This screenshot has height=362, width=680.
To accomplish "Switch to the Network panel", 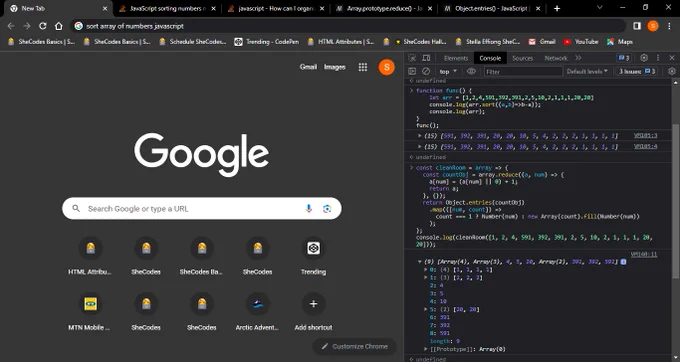I will point(556,58).
